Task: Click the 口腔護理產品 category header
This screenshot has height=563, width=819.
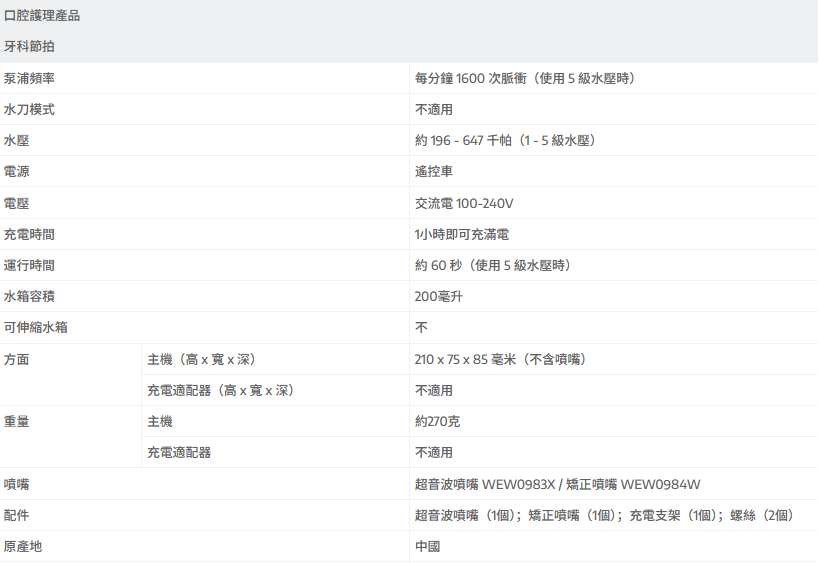Action: tap(42, 16)
